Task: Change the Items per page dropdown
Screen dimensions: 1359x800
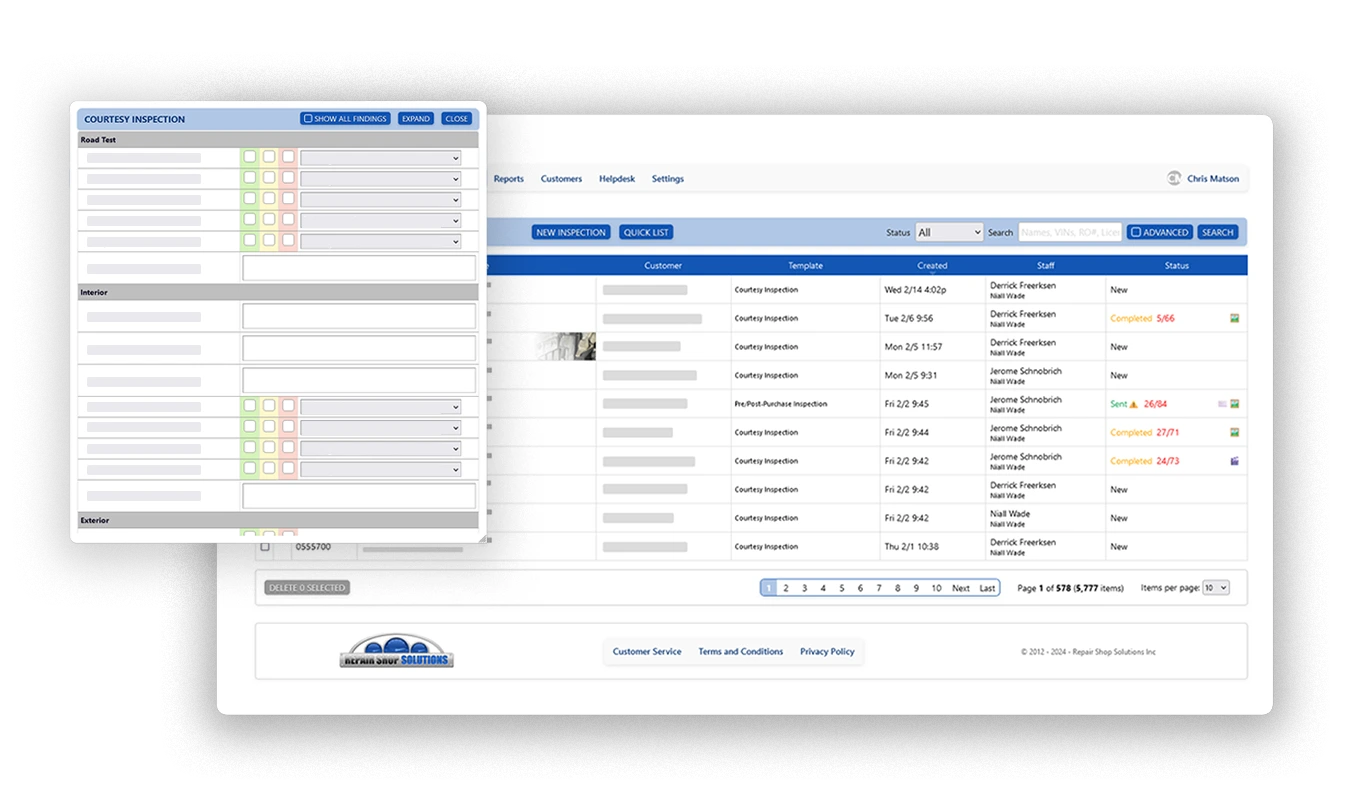Action: (1215, 588)
